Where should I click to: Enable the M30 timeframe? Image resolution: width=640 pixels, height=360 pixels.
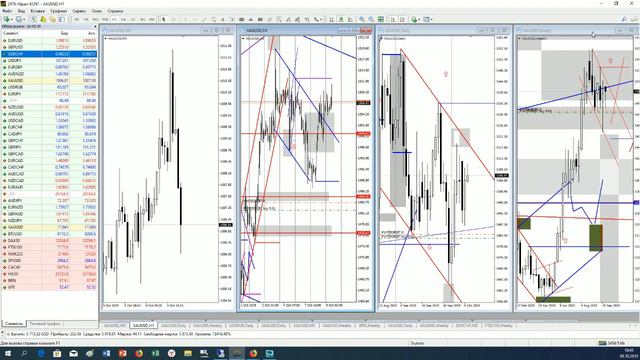click(x=105, y=19)
